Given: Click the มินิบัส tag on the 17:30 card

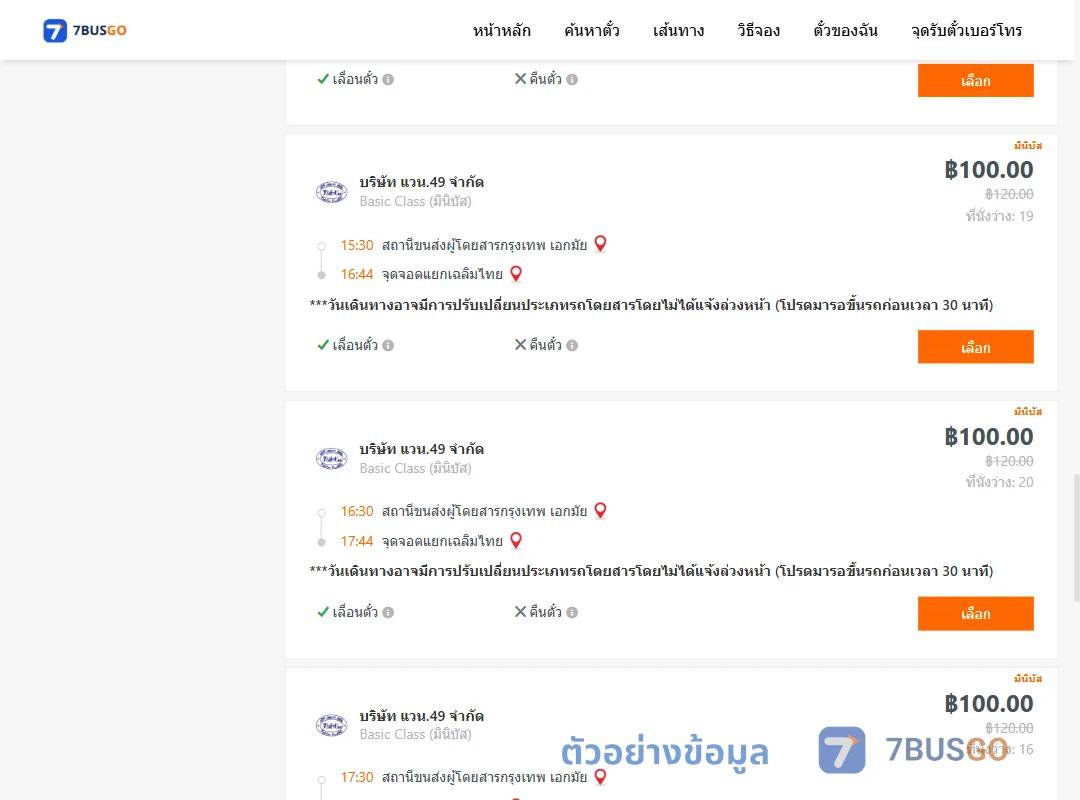Looking at the screenshot, I should [1028, 678].
